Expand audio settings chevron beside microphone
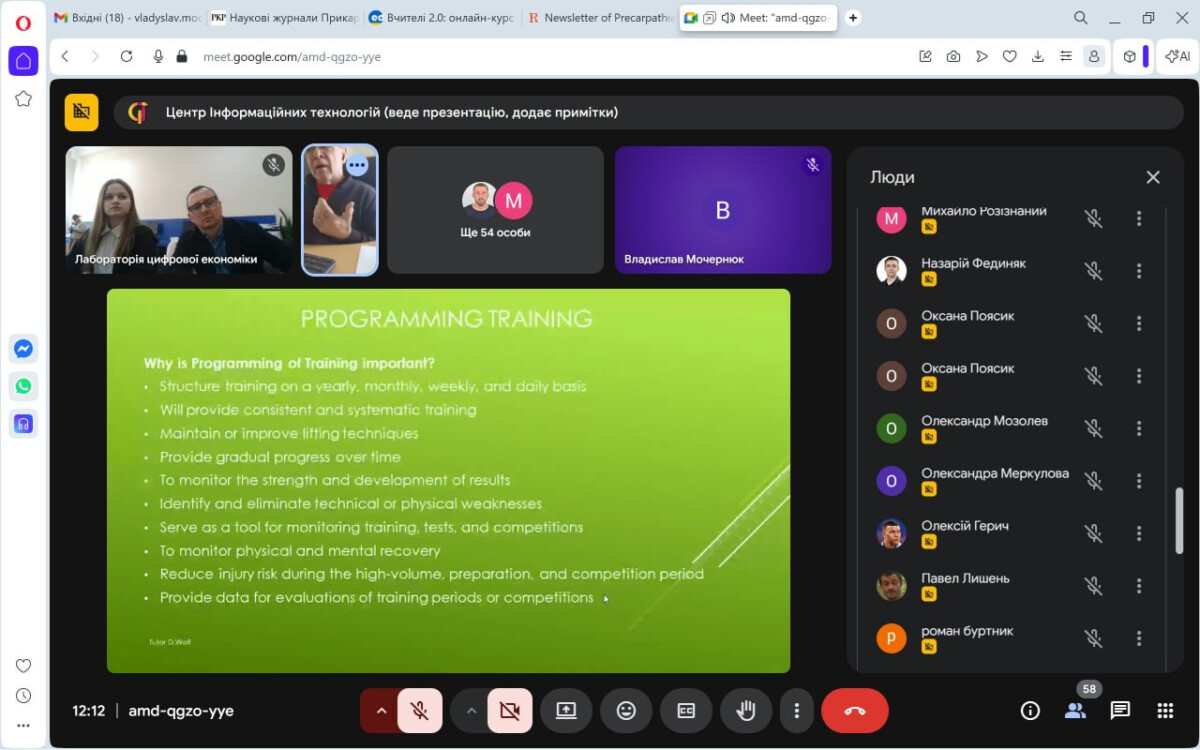The height and width of the screenshot is (750, 1200). coord(380,711)
